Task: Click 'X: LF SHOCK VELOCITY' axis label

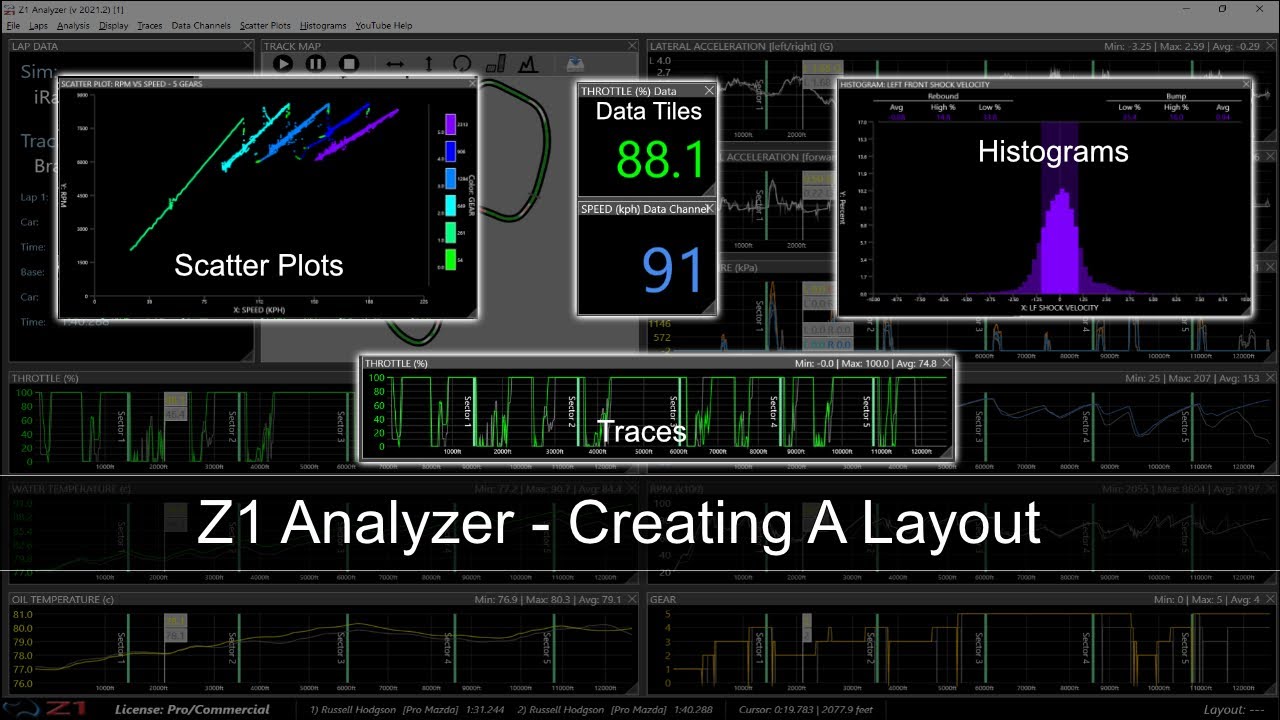Action: coord(1058,307)
